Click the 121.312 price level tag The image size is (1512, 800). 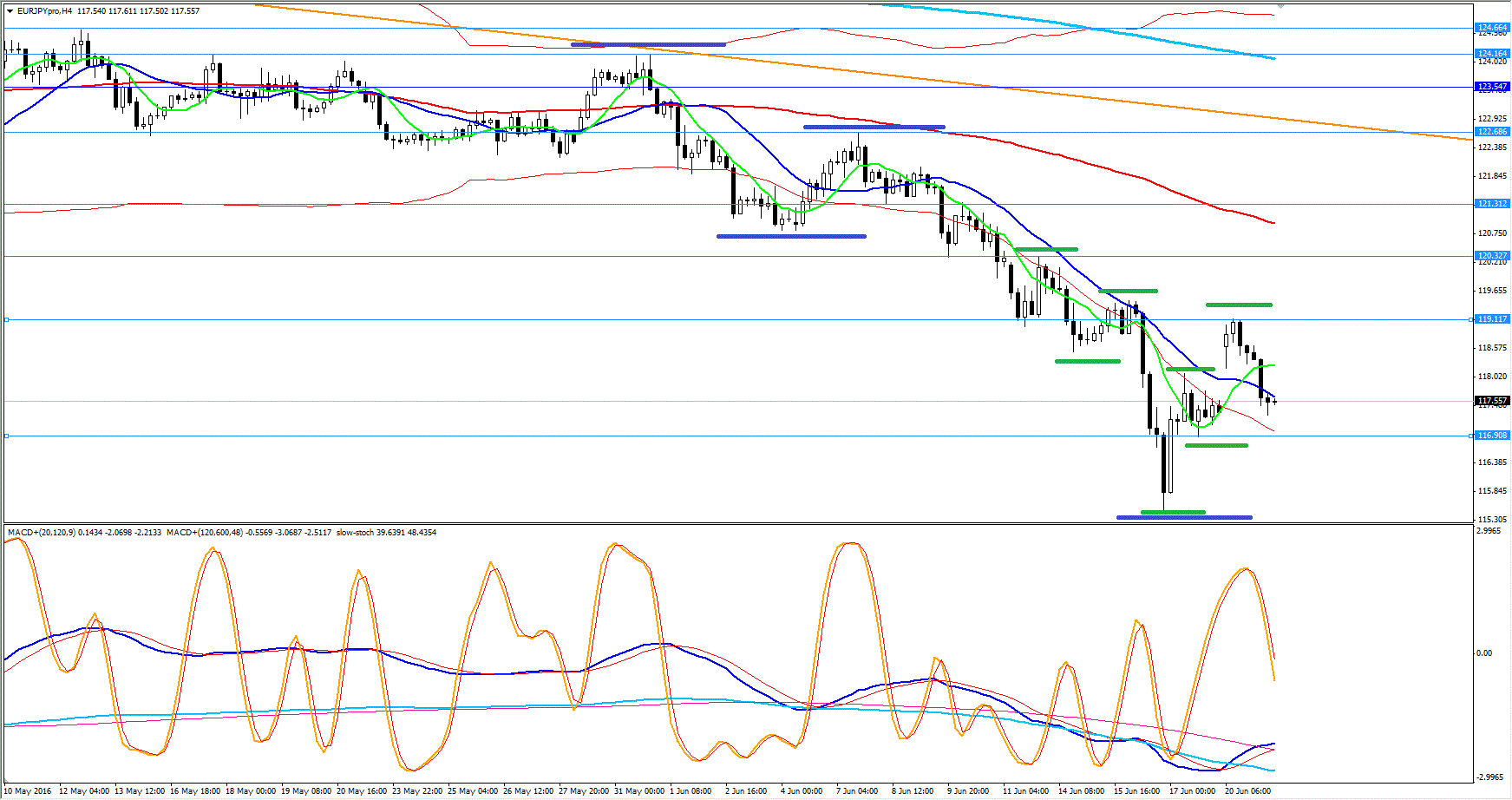pyautogui.click(x=1492, y=204)
